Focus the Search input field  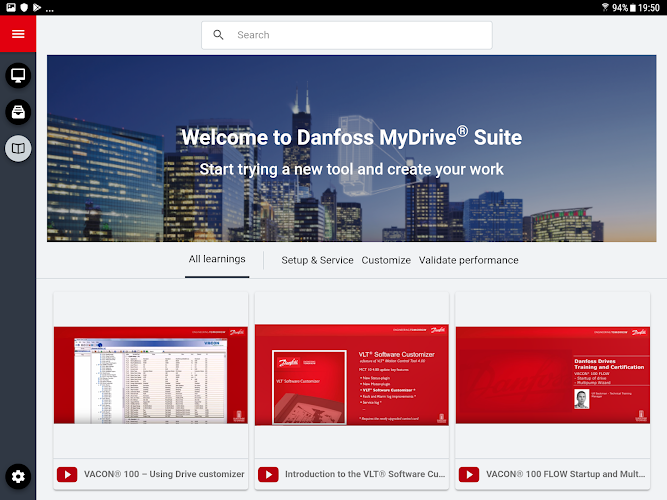[x=347, y=35]
